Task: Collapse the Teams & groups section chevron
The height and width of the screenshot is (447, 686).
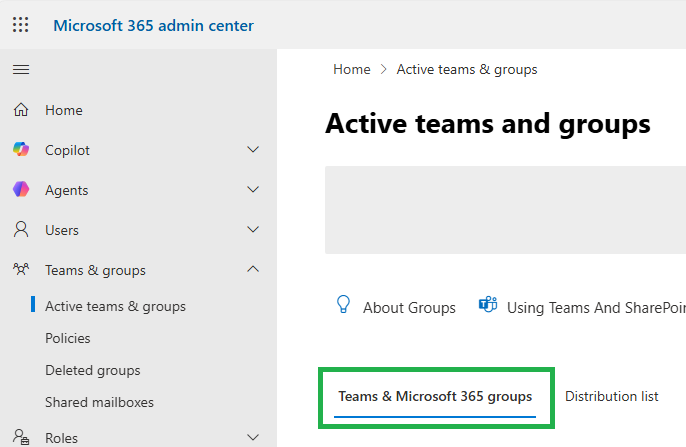Action: [x=253, y=270]
